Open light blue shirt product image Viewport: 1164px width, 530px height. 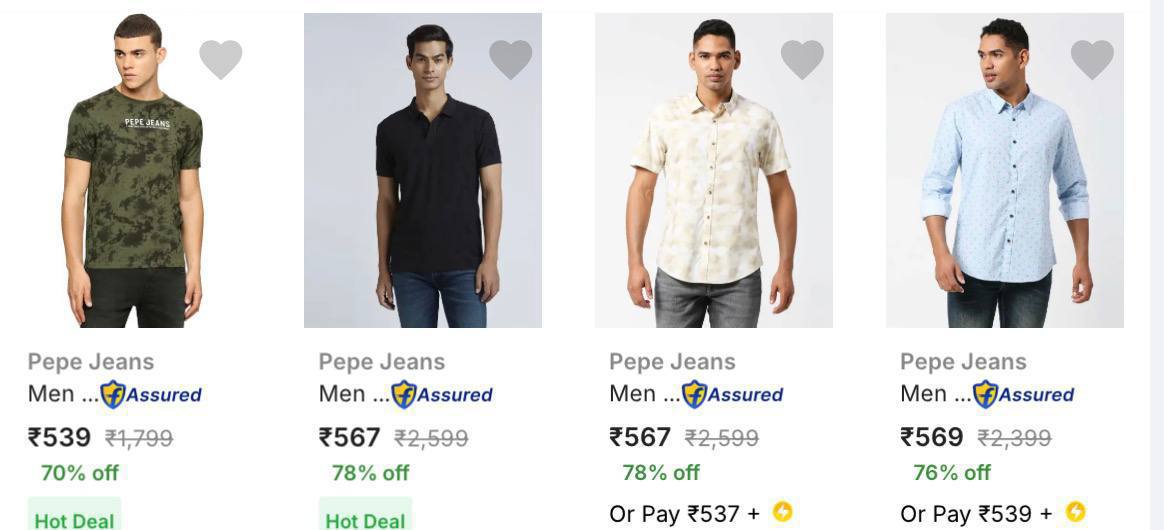coord(1004,170)
